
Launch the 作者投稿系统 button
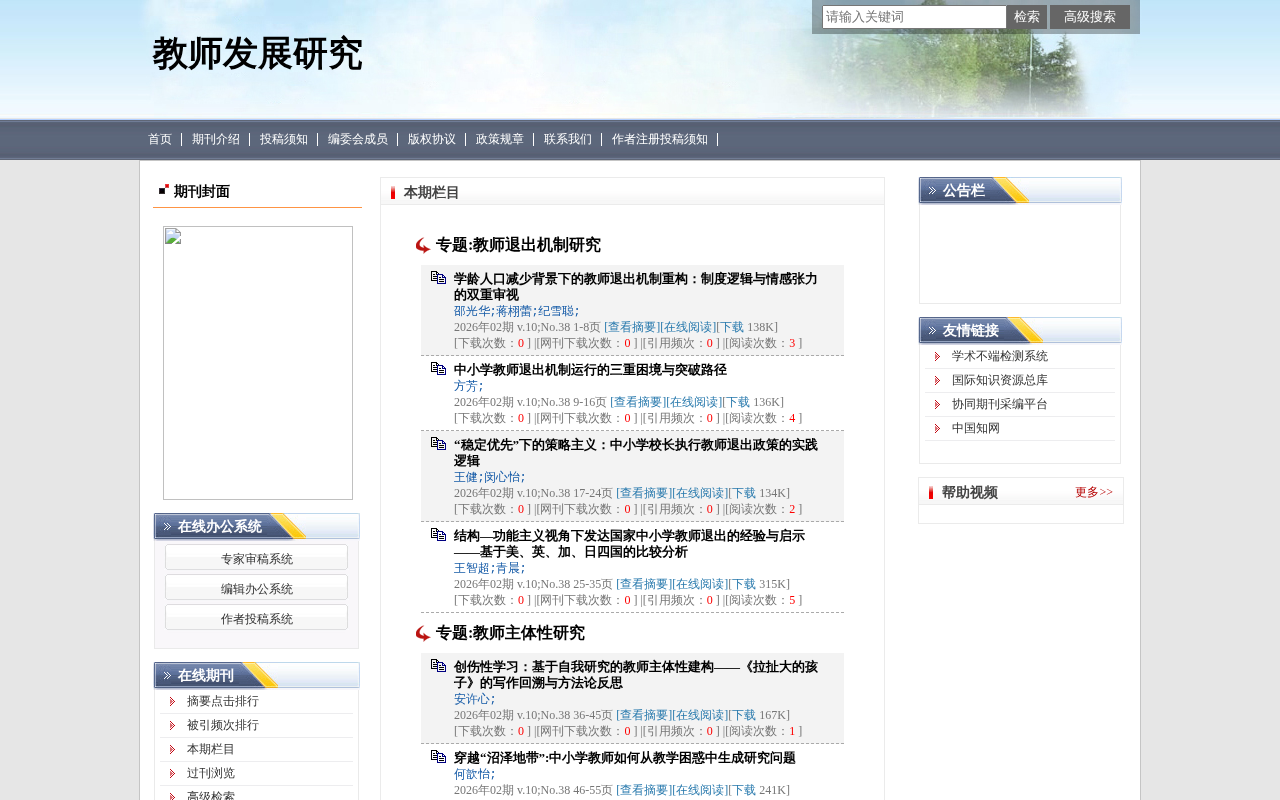click(257, 618)
